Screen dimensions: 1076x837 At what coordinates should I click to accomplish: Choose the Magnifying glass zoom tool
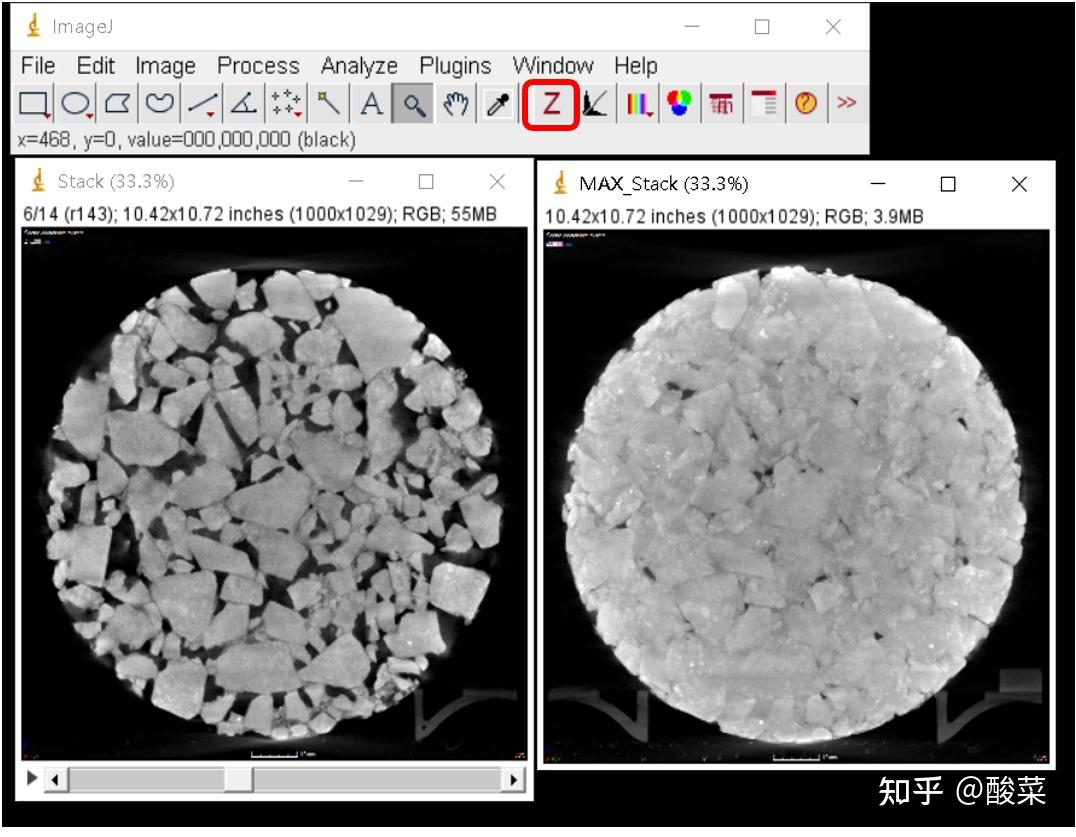click(x=413, y=102)
